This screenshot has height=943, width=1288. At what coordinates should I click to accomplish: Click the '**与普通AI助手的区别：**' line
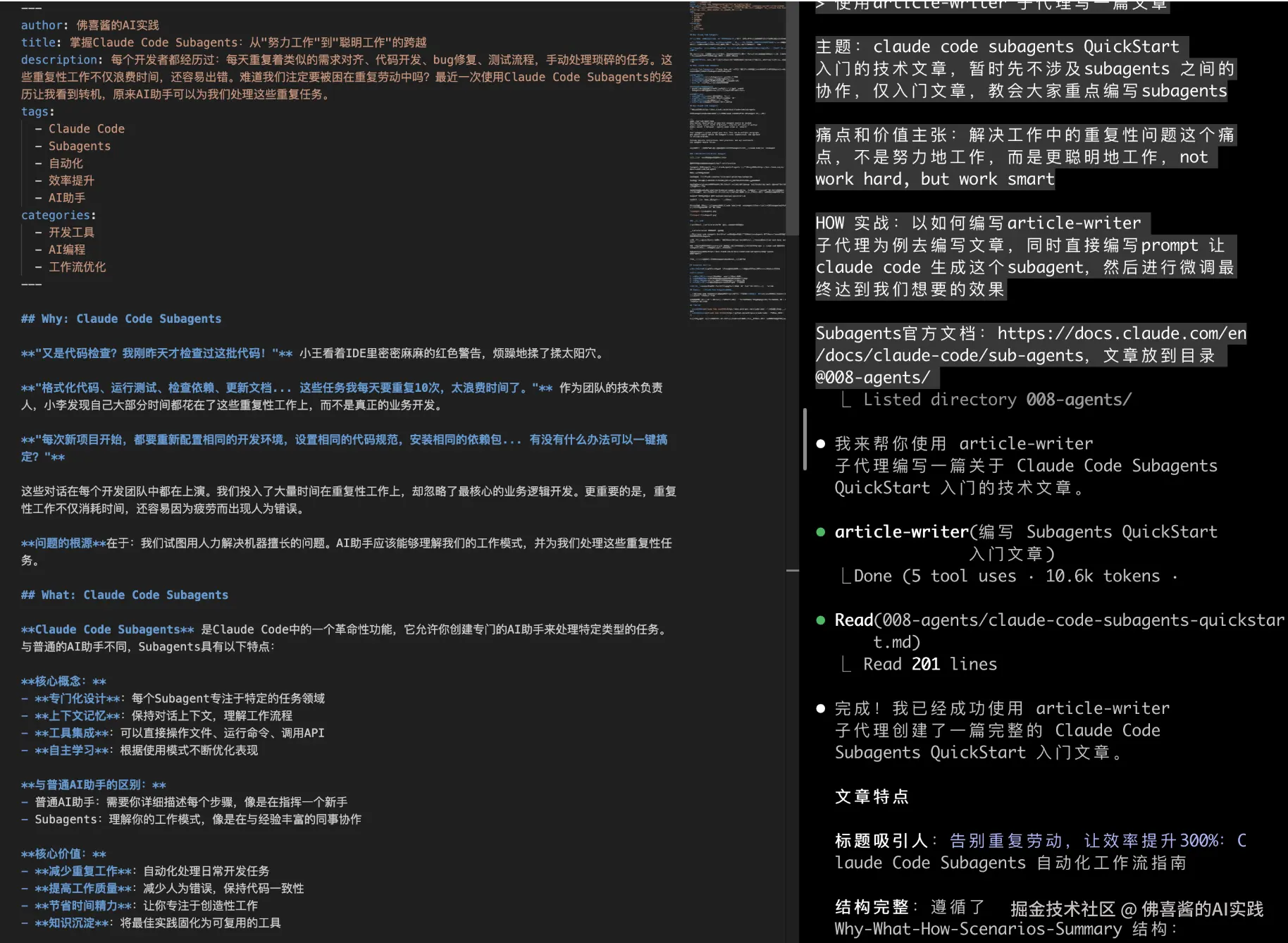click(94, 785)
